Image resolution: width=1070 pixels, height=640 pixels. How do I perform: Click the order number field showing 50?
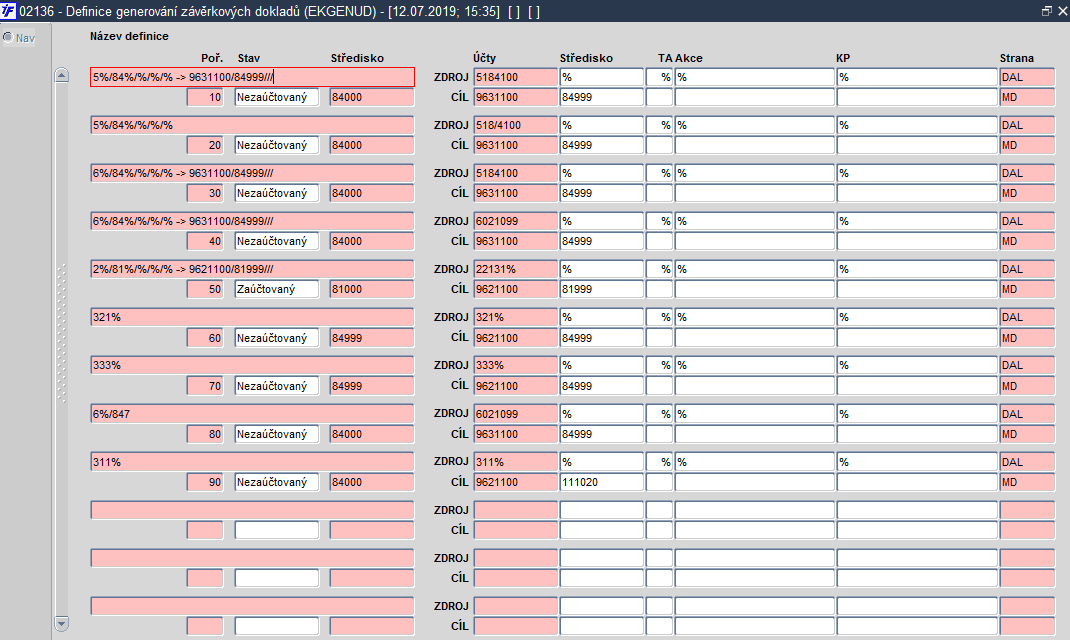tap(205, 289)
